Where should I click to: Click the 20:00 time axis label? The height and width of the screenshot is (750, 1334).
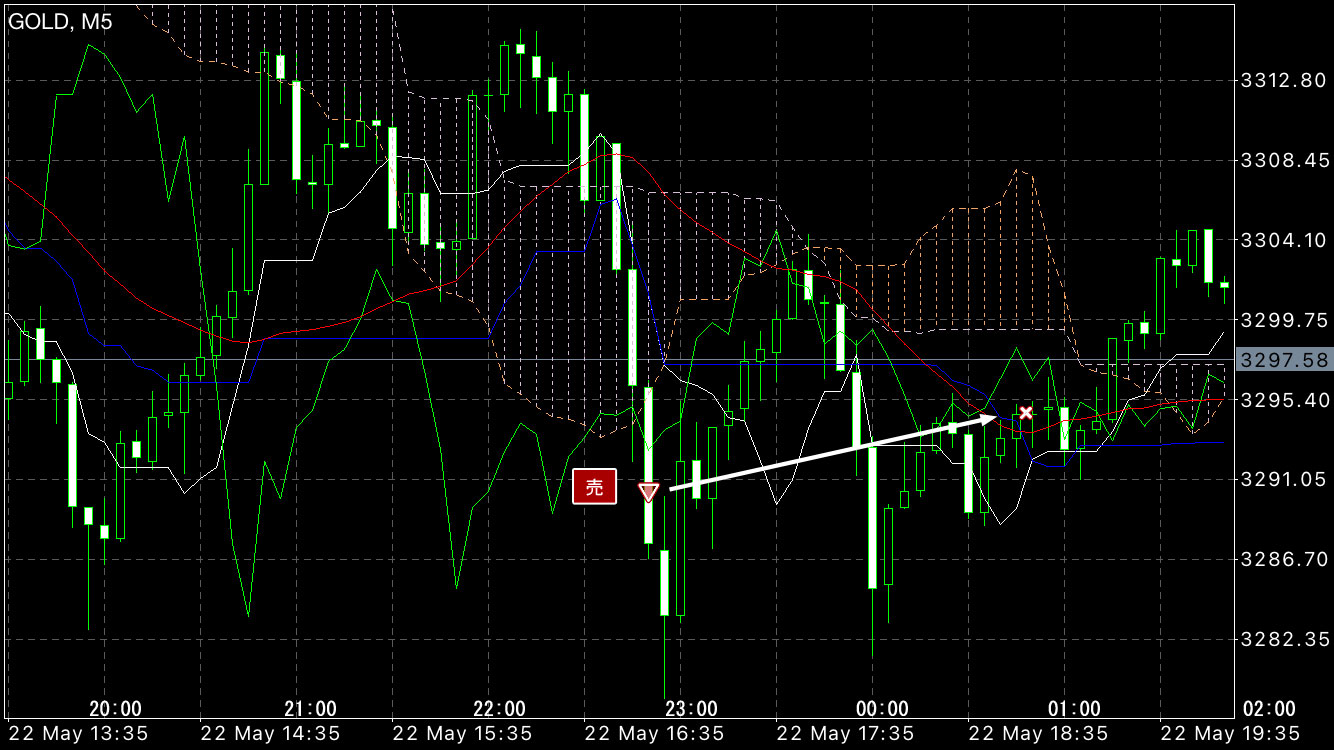116,709
